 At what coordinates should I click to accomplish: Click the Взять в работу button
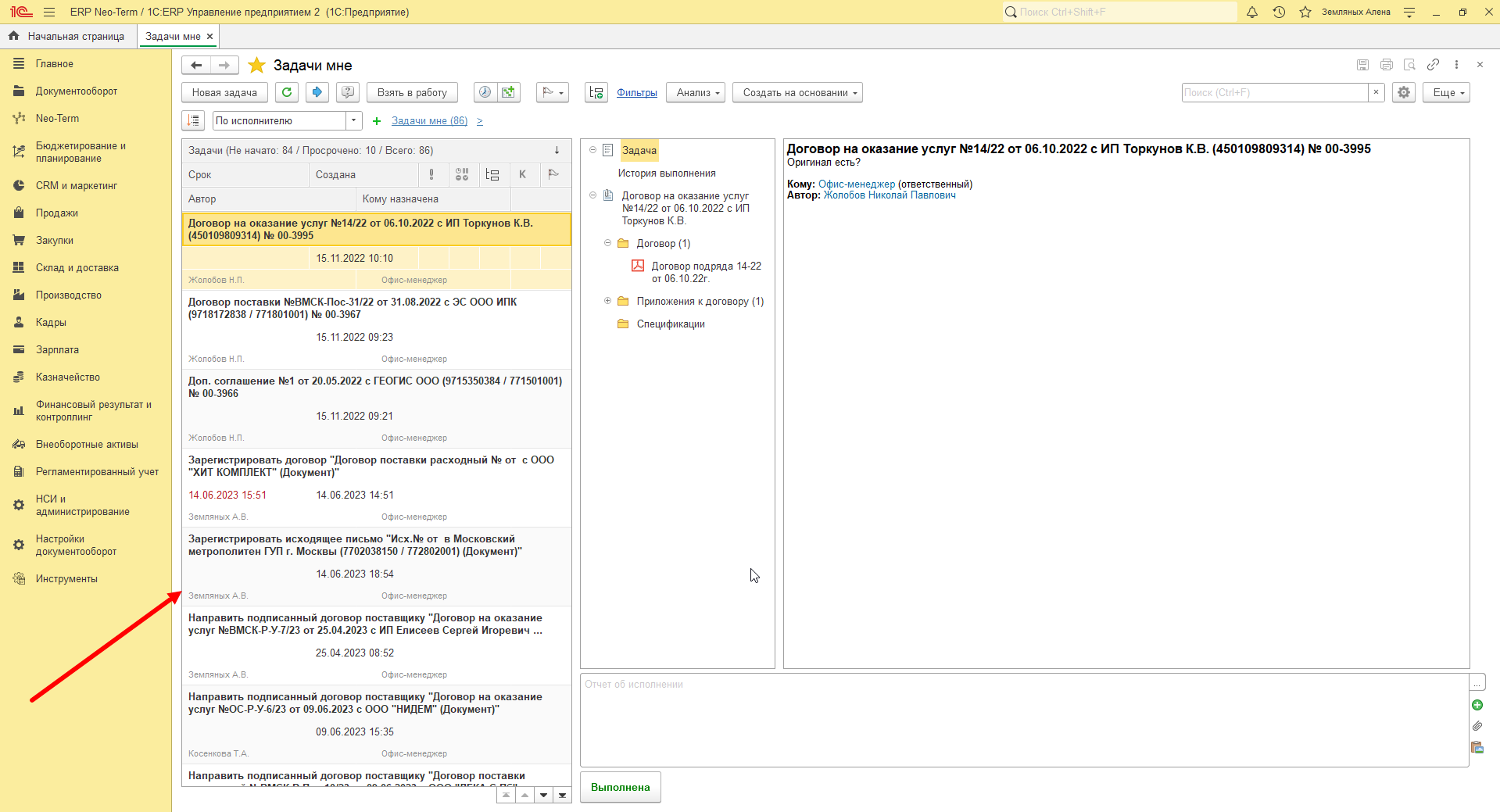412,92
